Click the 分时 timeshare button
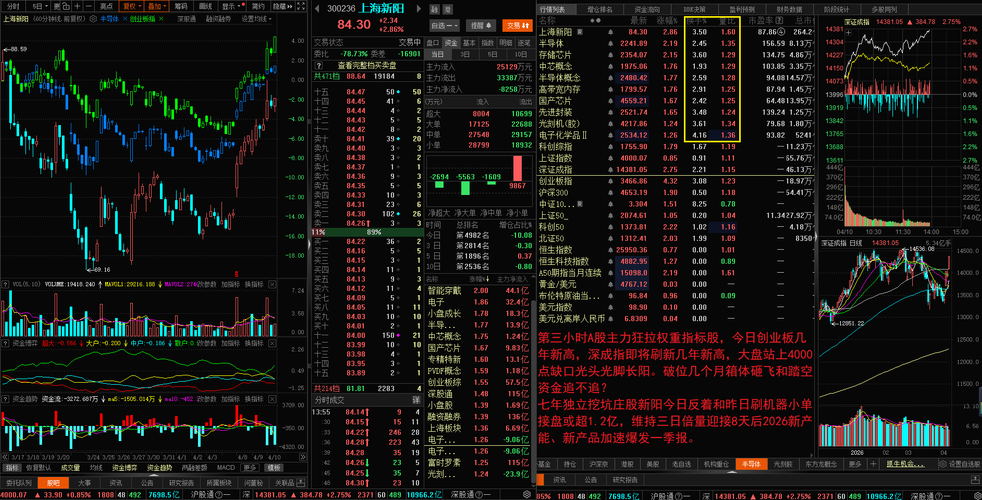 pyautogui.click(x=13, y=6)
